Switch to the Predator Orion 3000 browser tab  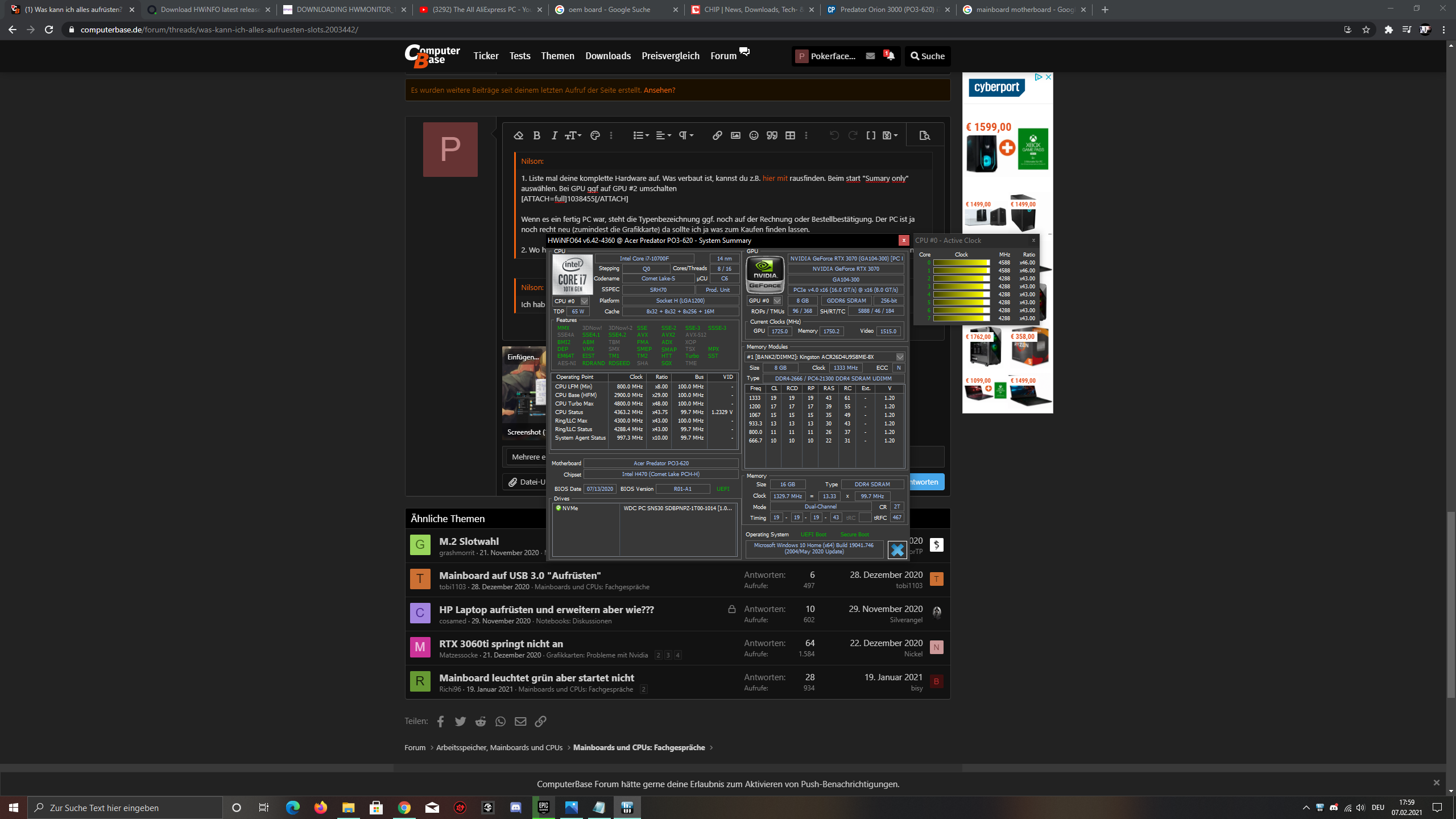(886, 10)
